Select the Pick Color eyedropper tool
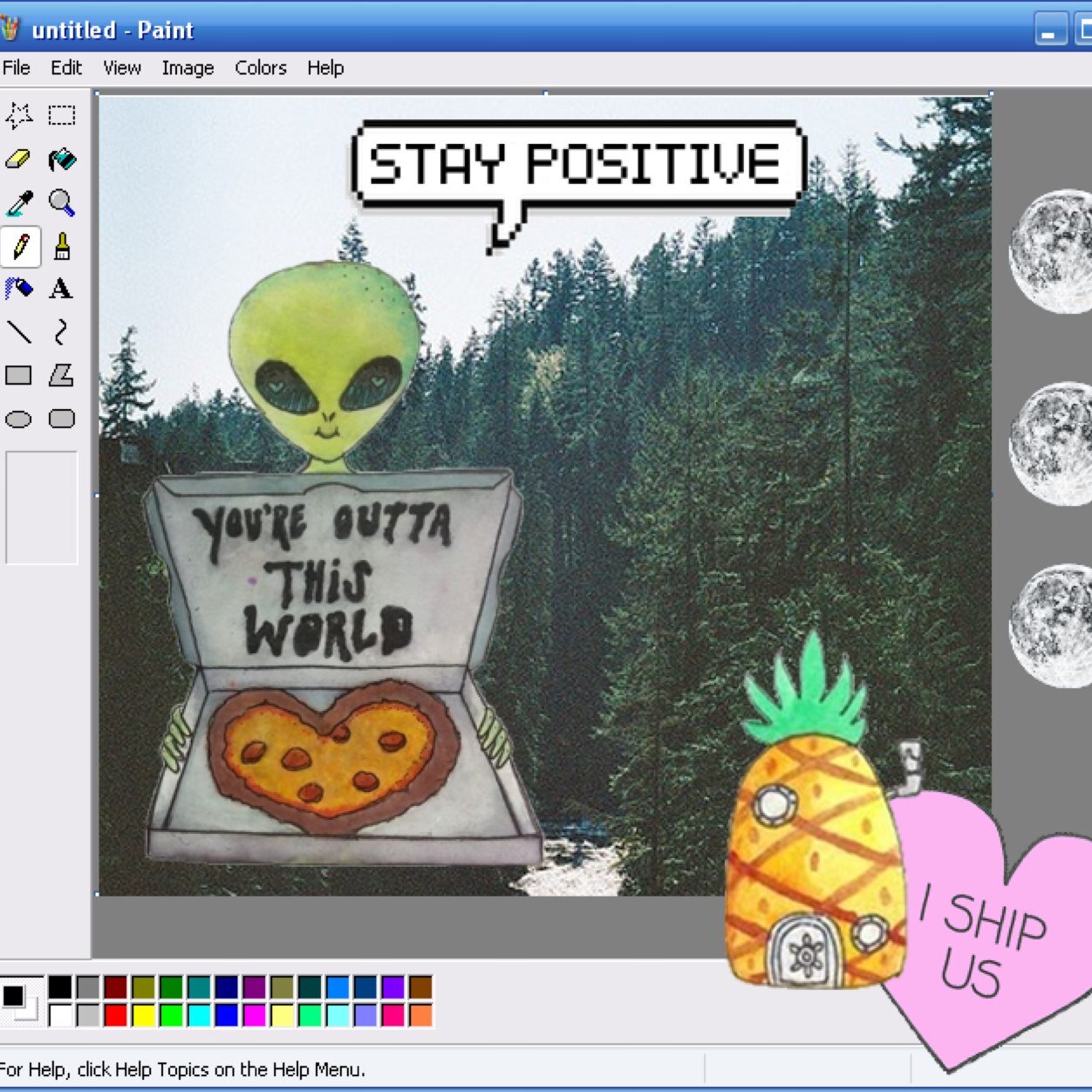This screenshot has width=1092, height=1092. pyautogui.click(x=19, y=202)
